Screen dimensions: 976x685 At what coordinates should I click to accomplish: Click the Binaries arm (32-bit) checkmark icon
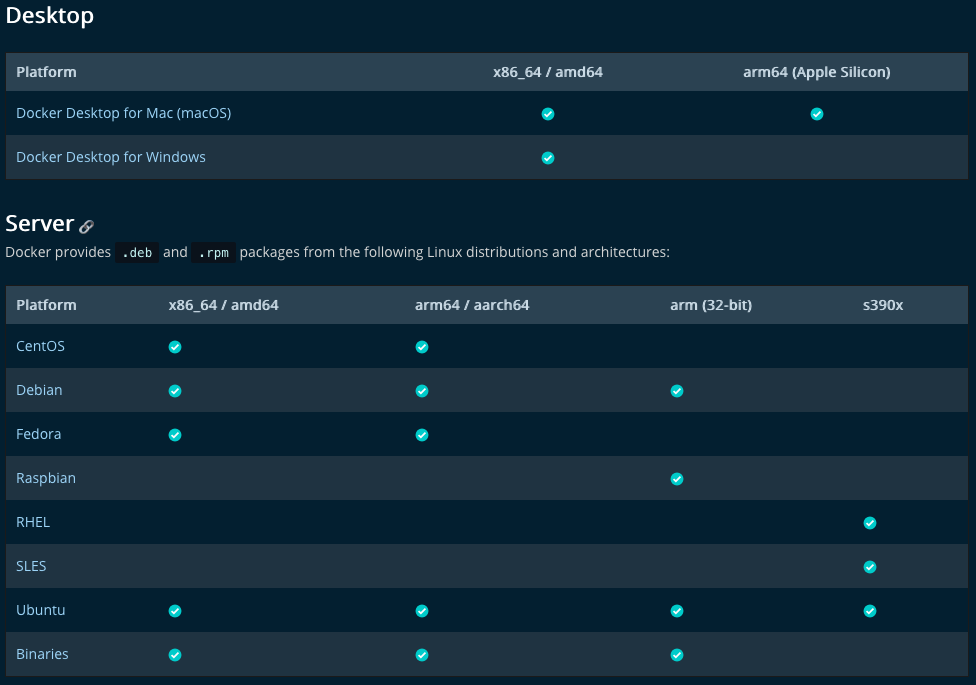677,655
